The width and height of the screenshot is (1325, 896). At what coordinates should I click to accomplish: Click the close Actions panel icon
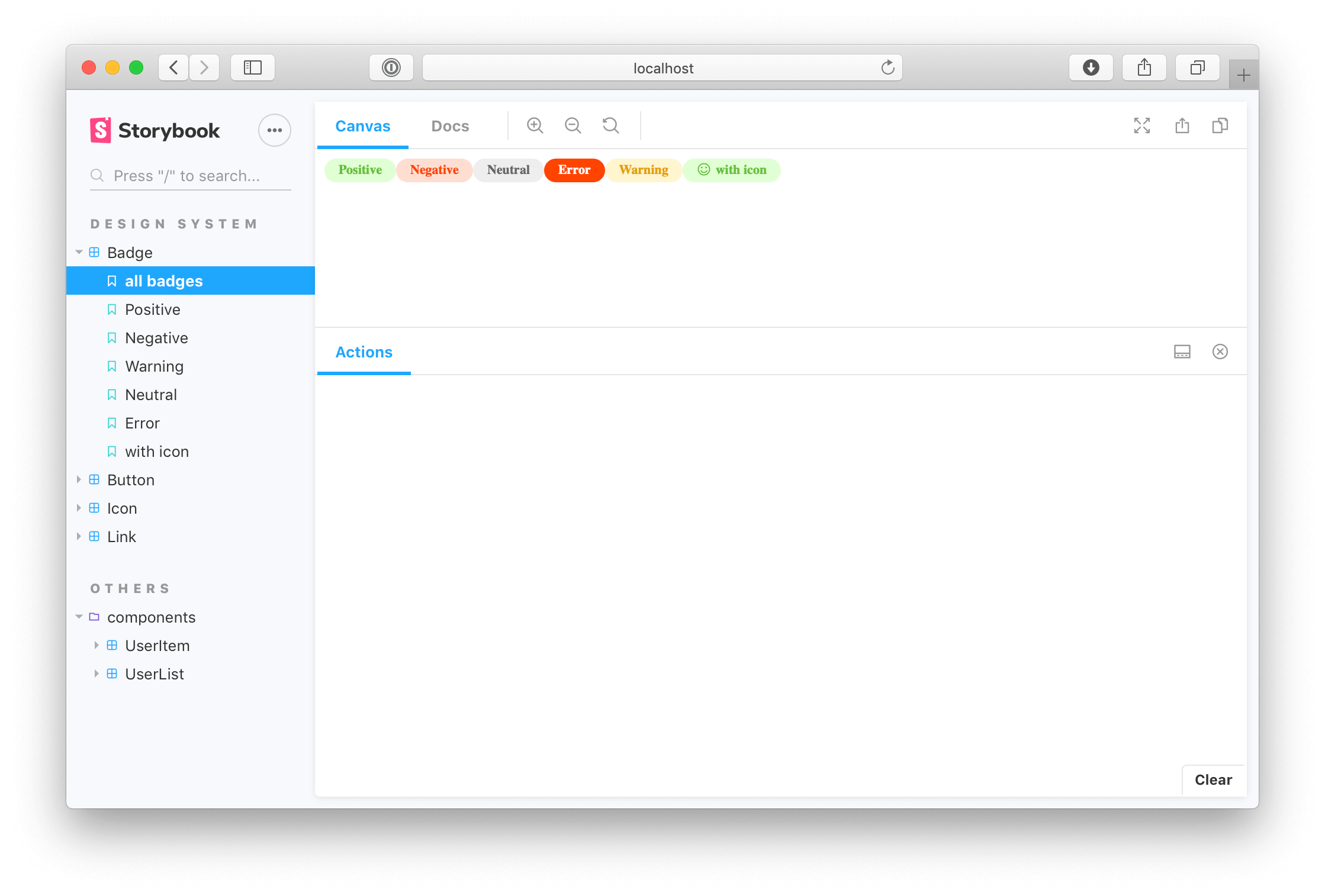point(1221,351)
